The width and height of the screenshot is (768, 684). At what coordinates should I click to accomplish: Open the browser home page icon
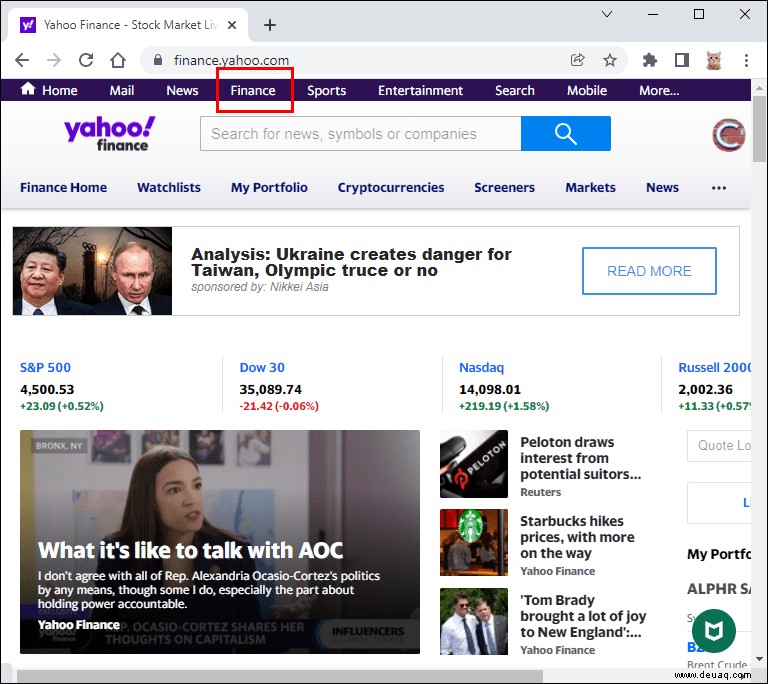pos(118,60)
